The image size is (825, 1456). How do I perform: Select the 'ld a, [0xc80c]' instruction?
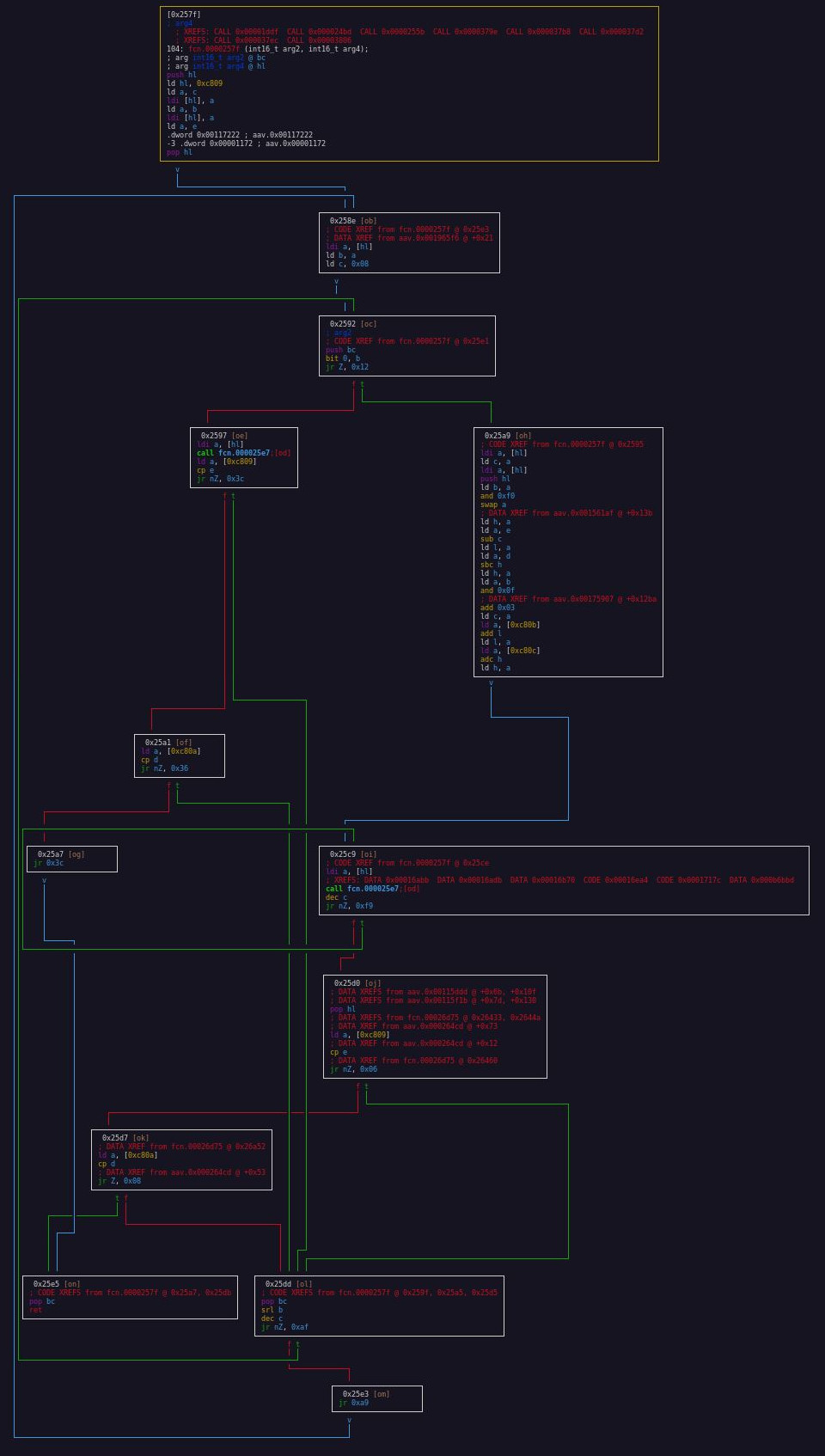510,651
